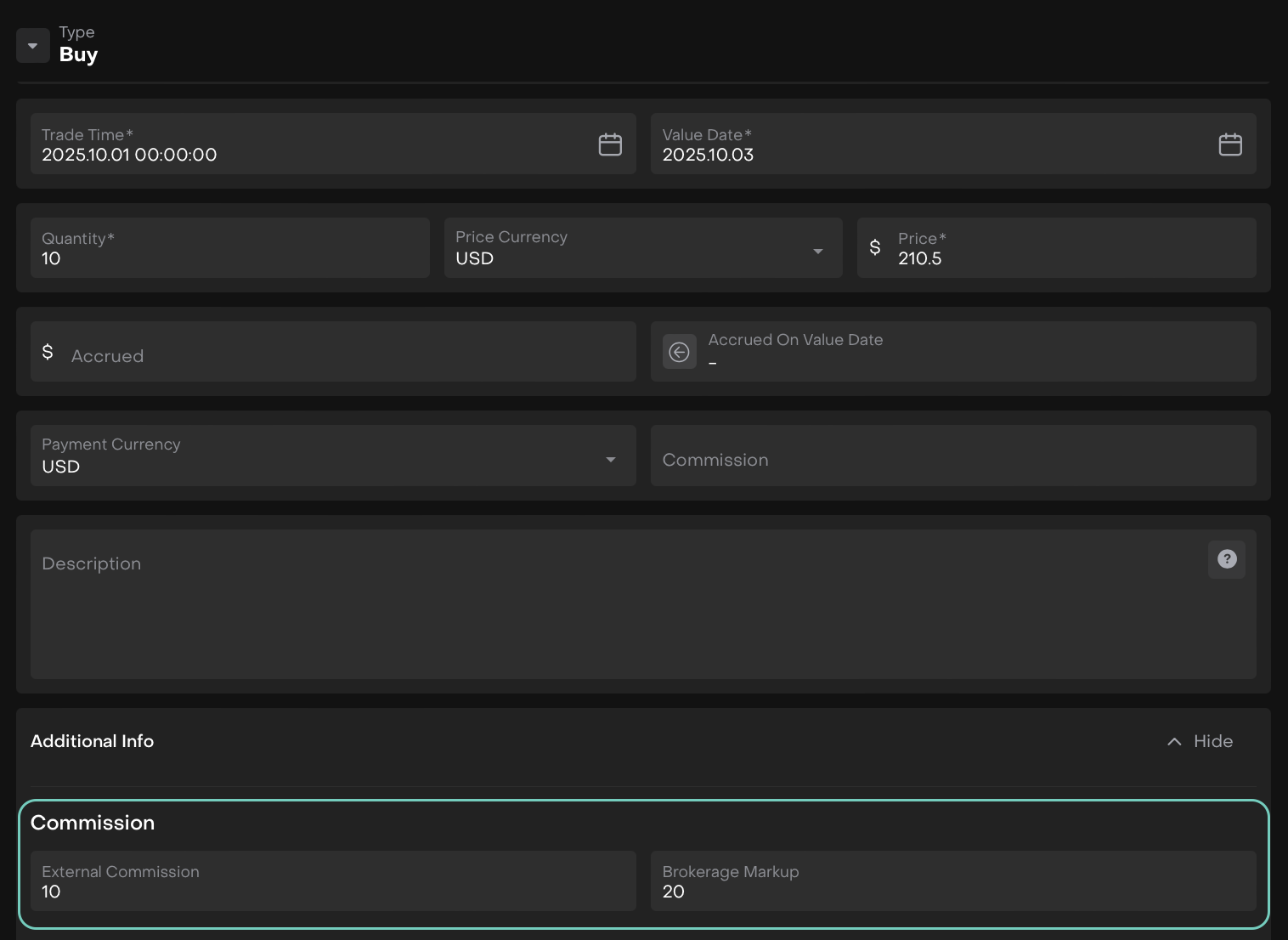Click the dollar sign icon beside Price
Screen dimensions: 1288x940
875,248
